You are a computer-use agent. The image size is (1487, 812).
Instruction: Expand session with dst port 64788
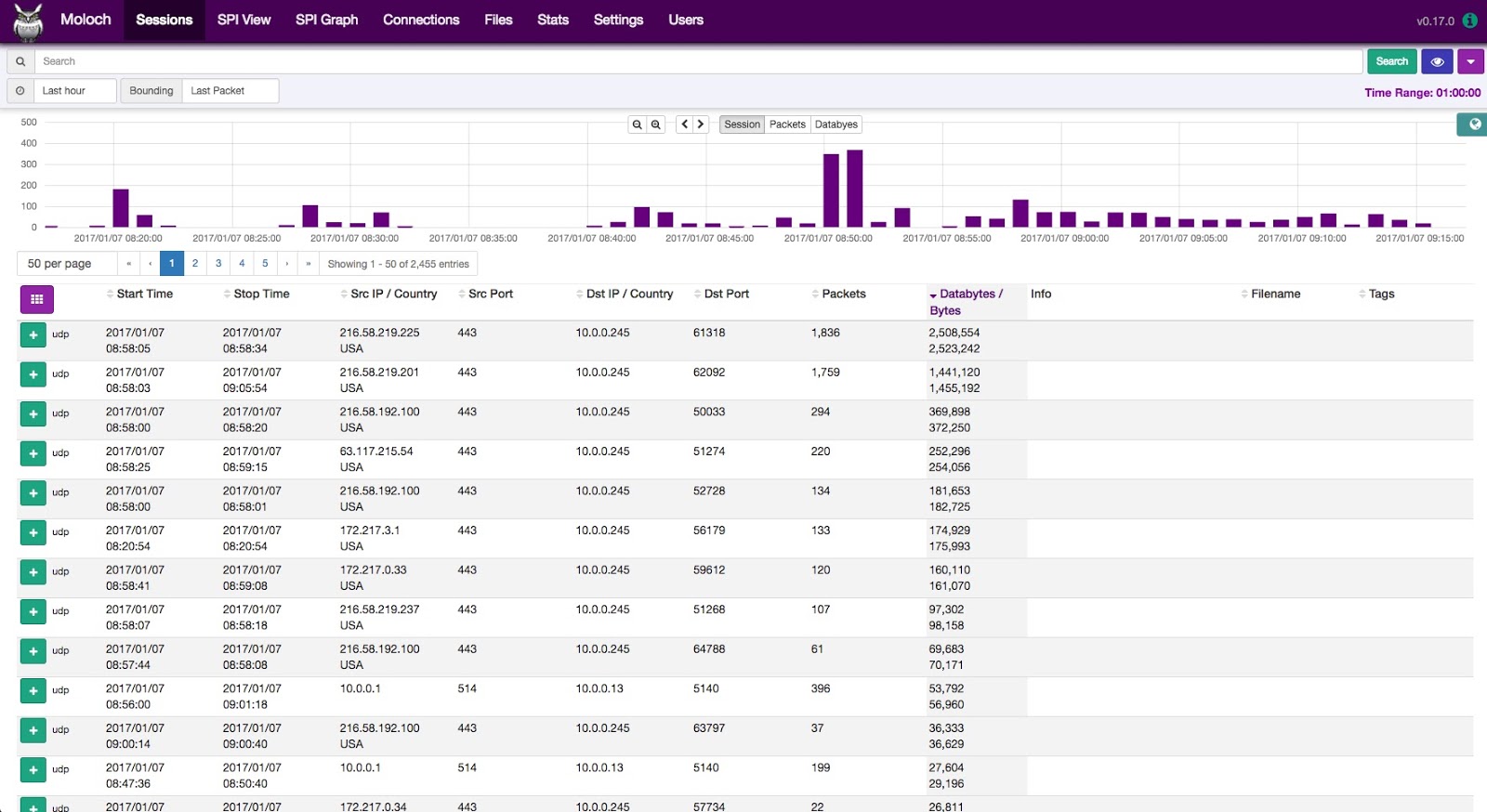tap(33, 652)
